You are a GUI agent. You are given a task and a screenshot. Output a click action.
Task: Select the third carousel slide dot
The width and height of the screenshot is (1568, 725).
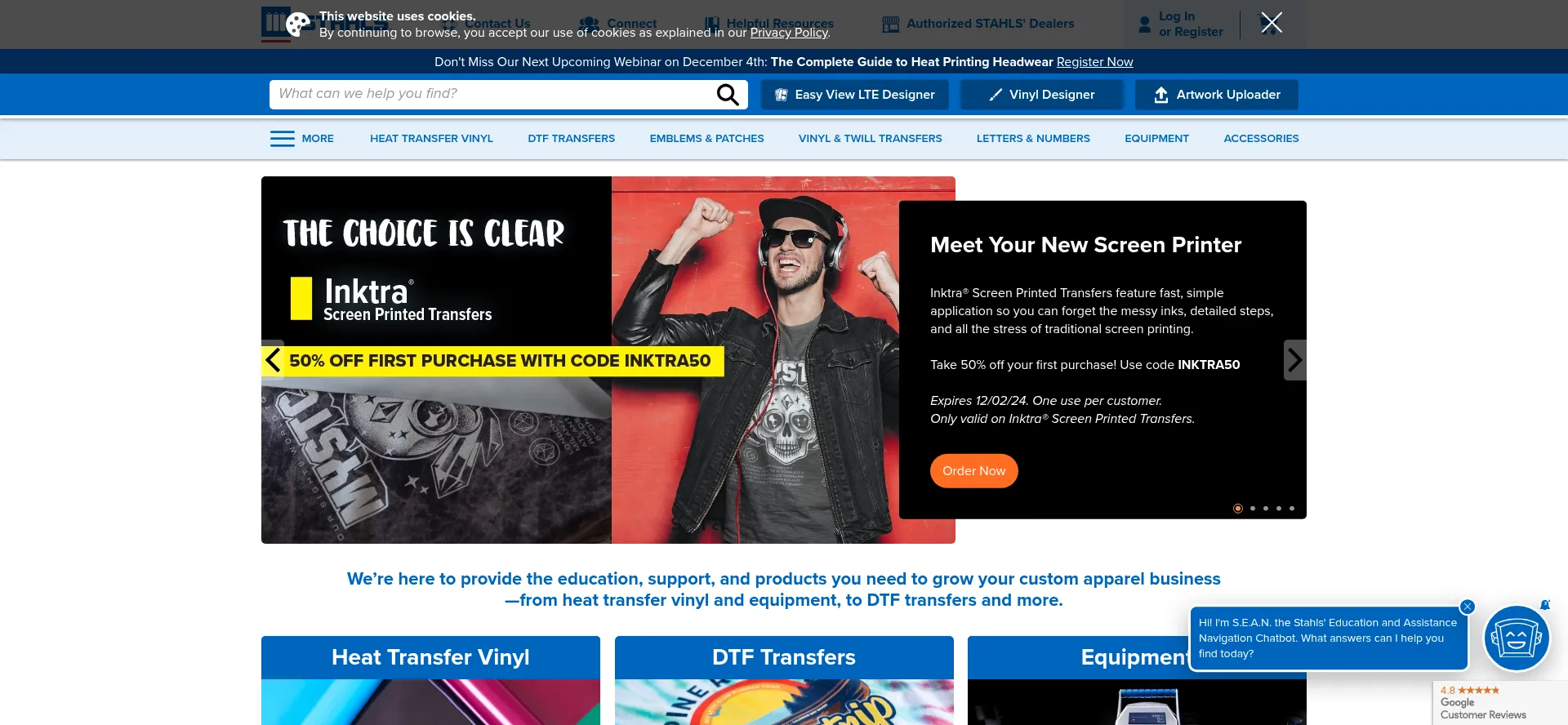(1266, 509)
